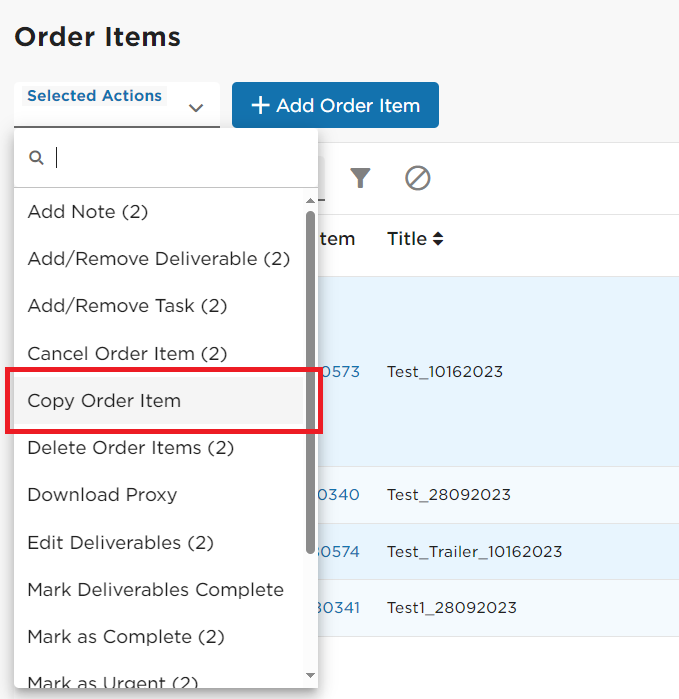Choose Add/Remove Deliverable (2) option
The image size is (679, 699).
(x=159, y=259)
